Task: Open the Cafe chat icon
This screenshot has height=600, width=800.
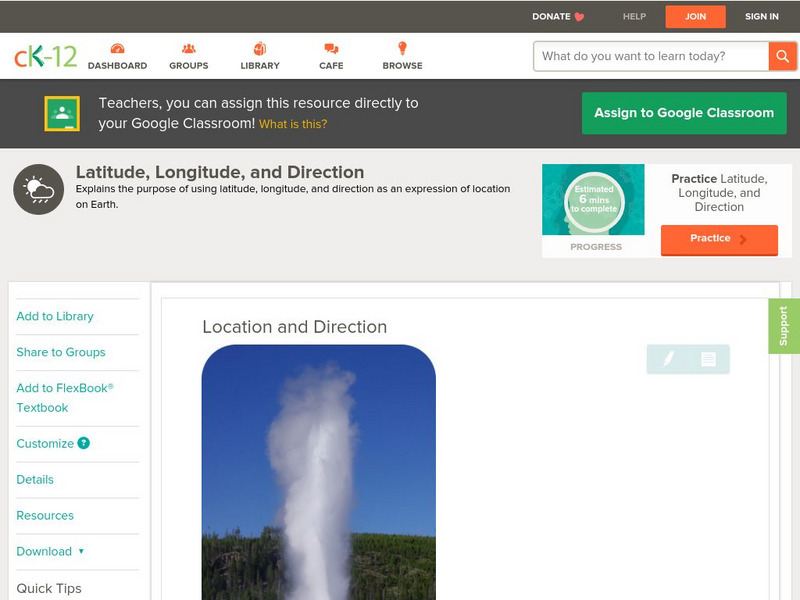Action: tap(331, 49)
